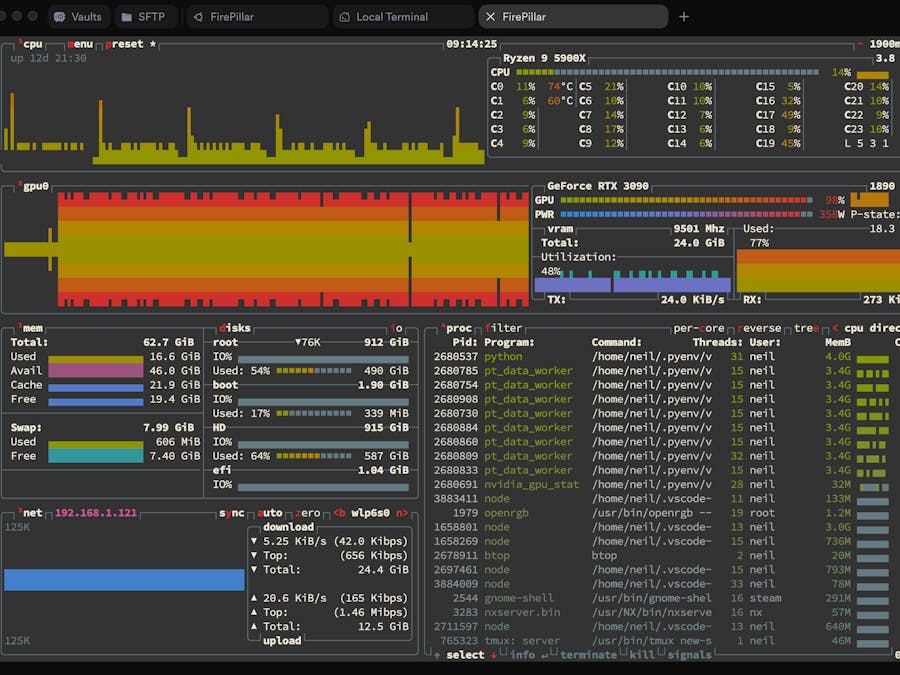This screenshot has height=675, width=900.
Task: Click the select down arrow in proc footer
Action: click(x=493, y=655)
